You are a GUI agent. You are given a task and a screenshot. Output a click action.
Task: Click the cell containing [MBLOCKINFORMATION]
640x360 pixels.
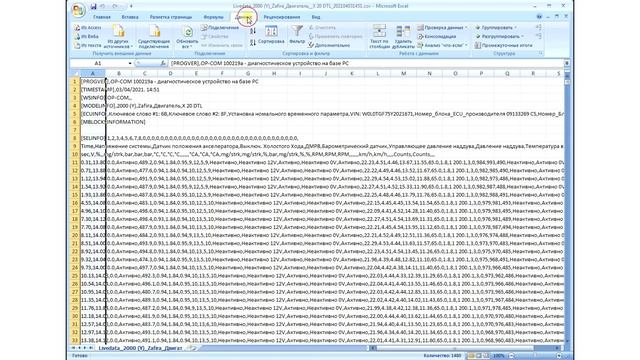coord(93,122)
